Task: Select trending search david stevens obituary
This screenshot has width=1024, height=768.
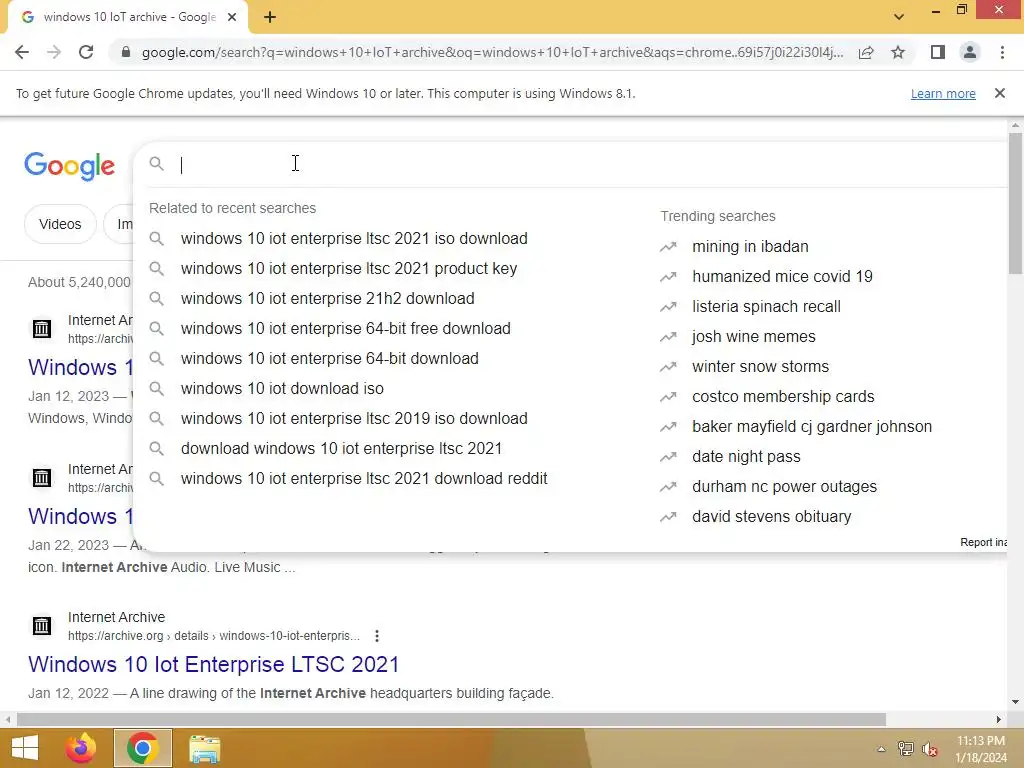Action: pos(771,517)
